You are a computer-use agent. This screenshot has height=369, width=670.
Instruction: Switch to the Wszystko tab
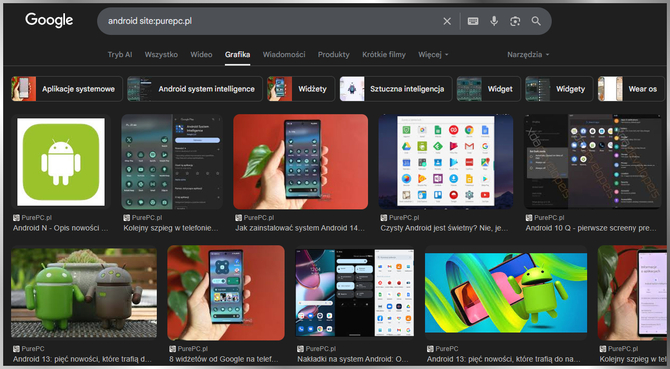[161, 55]
